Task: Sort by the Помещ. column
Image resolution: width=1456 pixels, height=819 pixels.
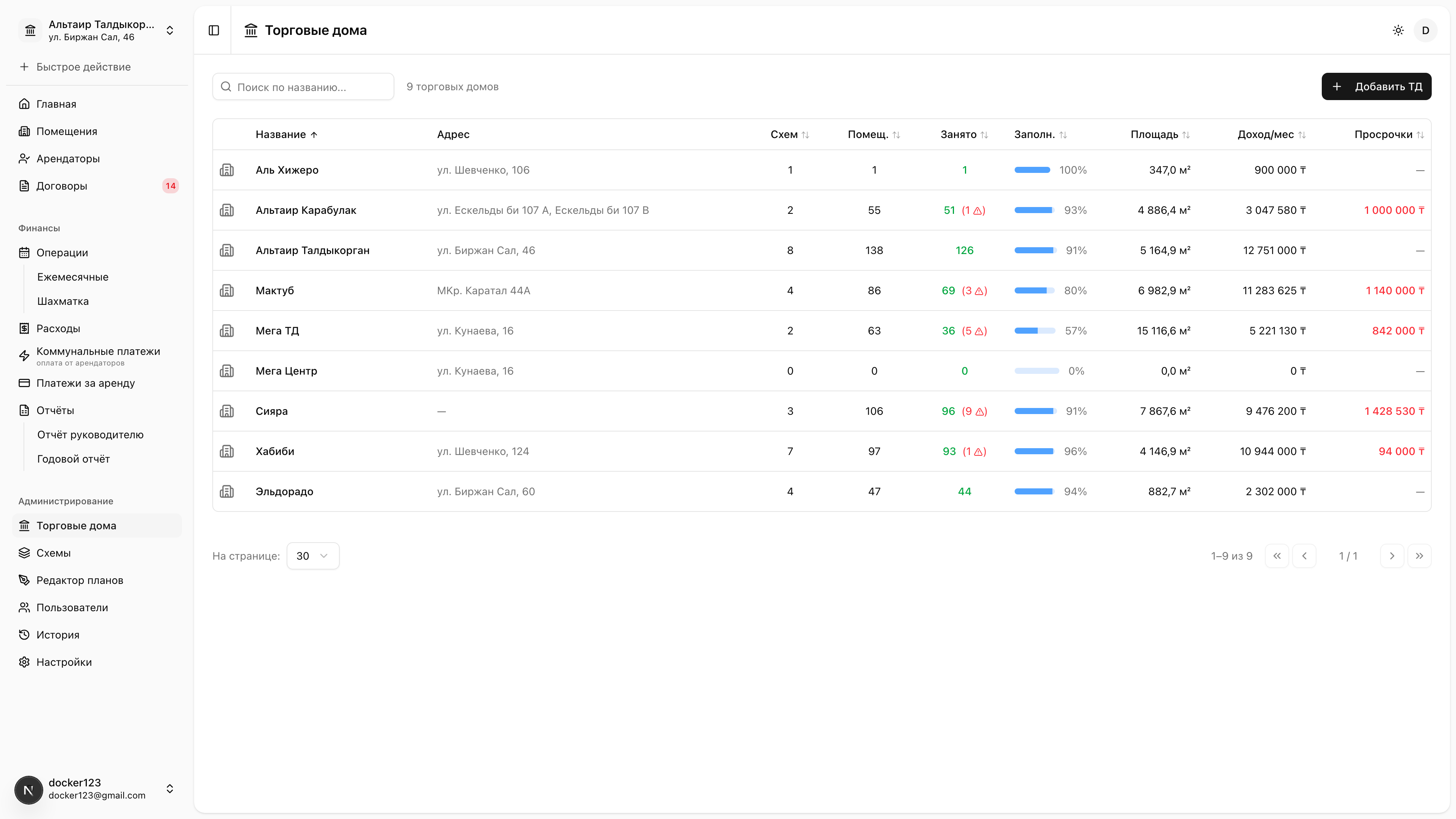Action: tap(874, 135)
